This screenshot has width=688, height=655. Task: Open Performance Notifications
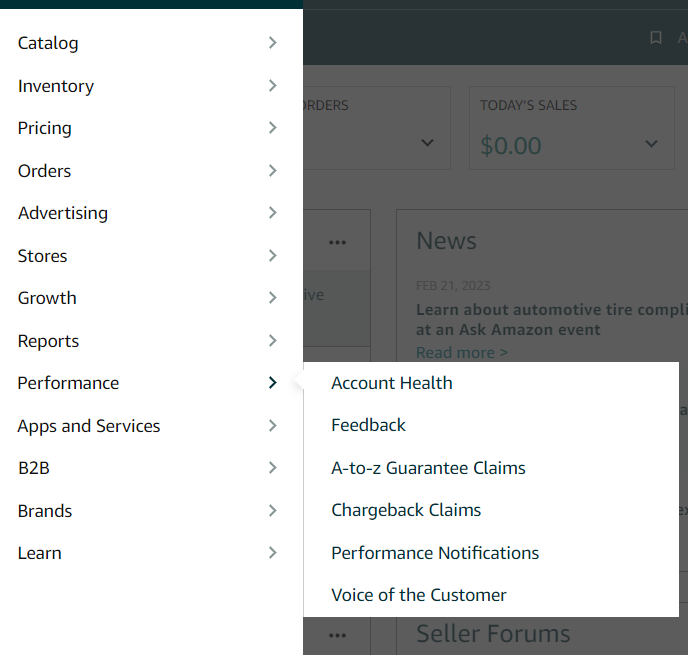click(435, 553)
